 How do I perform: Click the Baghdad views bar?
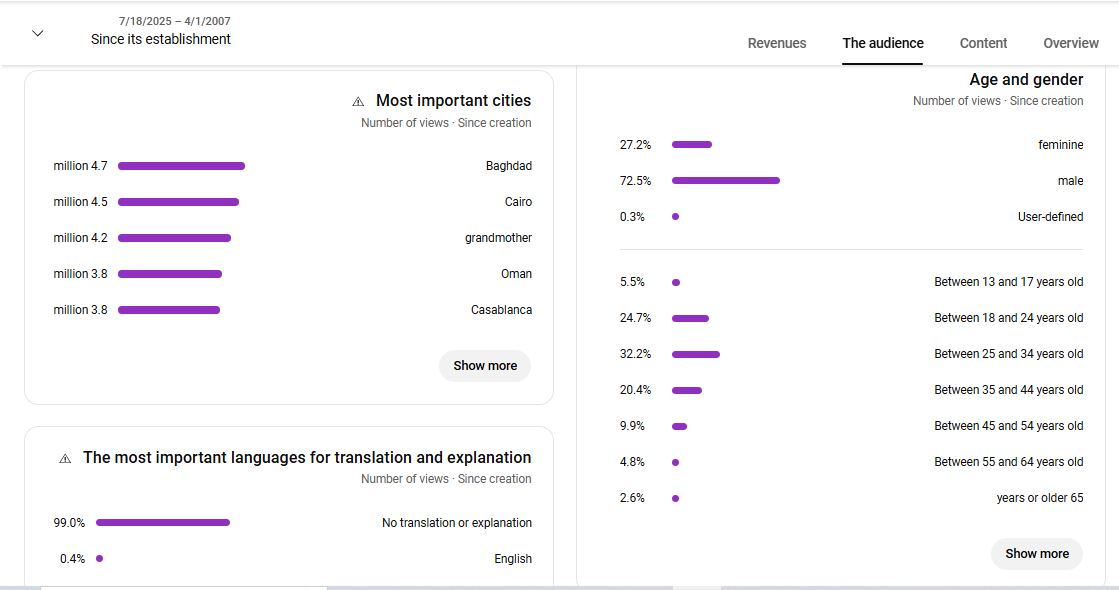pos(181,166)
